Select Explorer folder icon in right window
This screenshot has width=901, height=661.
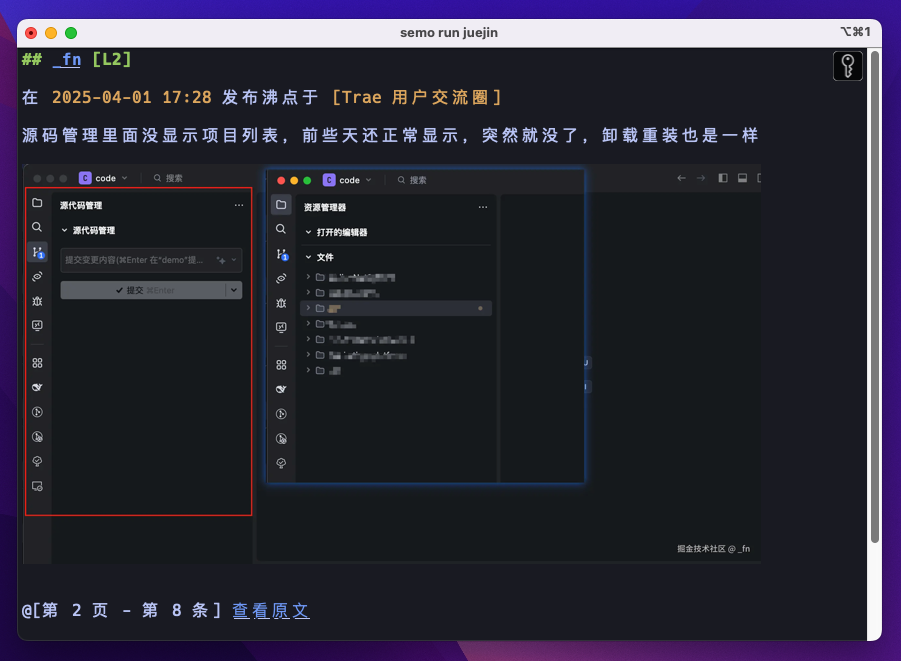(281, 205)
